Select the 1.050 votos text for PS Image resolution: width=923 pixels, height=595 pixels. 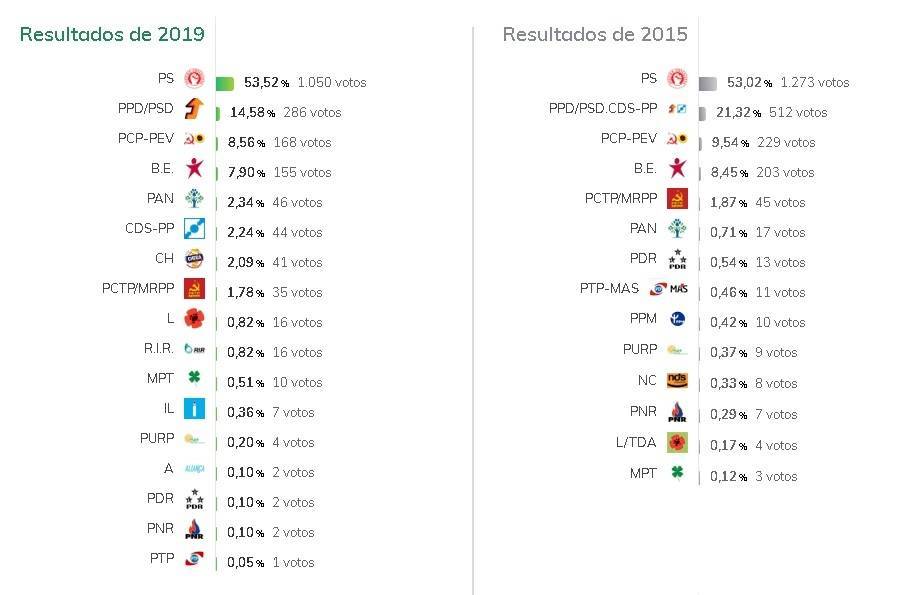coord(332,82)
